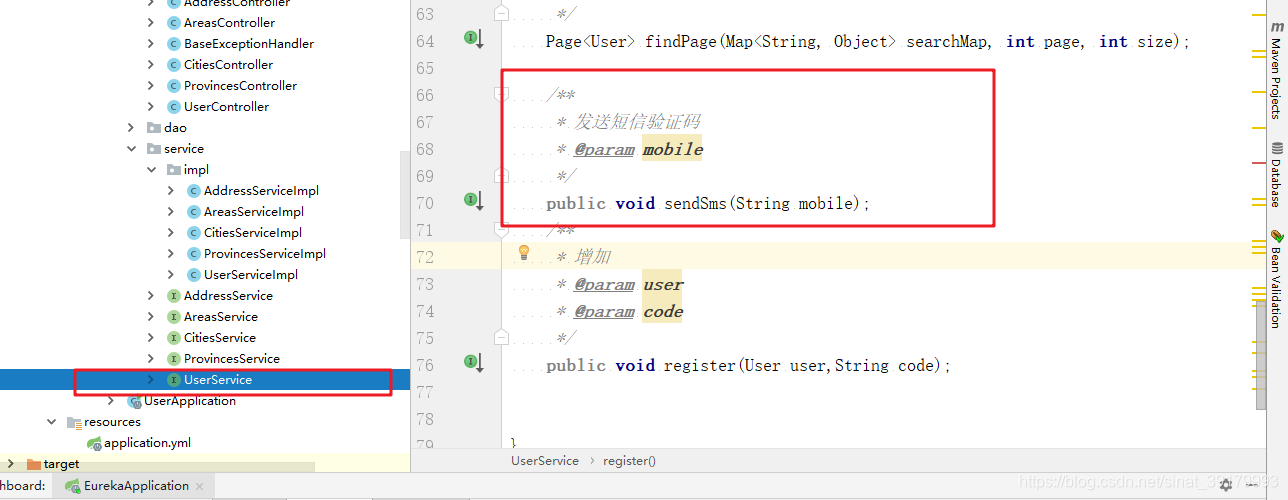Toggle fold marker at comment end line 63
Image resolution: width=1288 pixels, height=500 pixels.
pyautogui.click(x=501, y=13)
